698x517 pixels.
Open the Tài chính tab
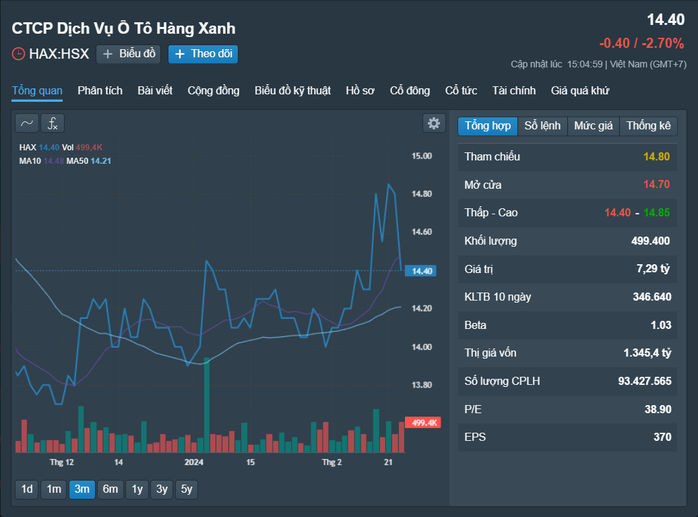pyautogui.click(x=514, y=90)
